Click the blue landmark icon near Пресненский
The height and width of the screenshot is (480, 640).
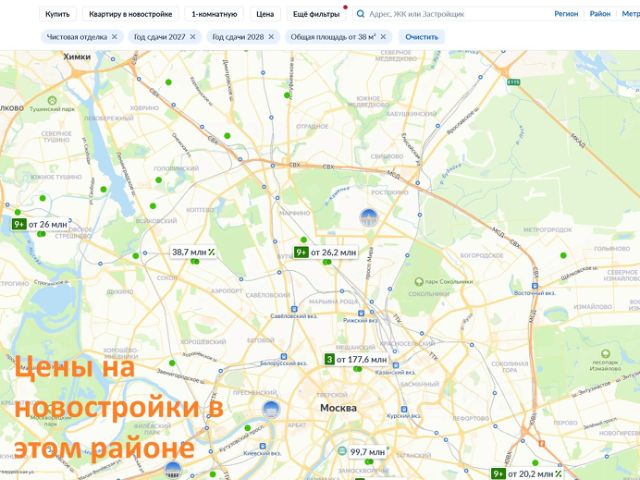point(271,409)
